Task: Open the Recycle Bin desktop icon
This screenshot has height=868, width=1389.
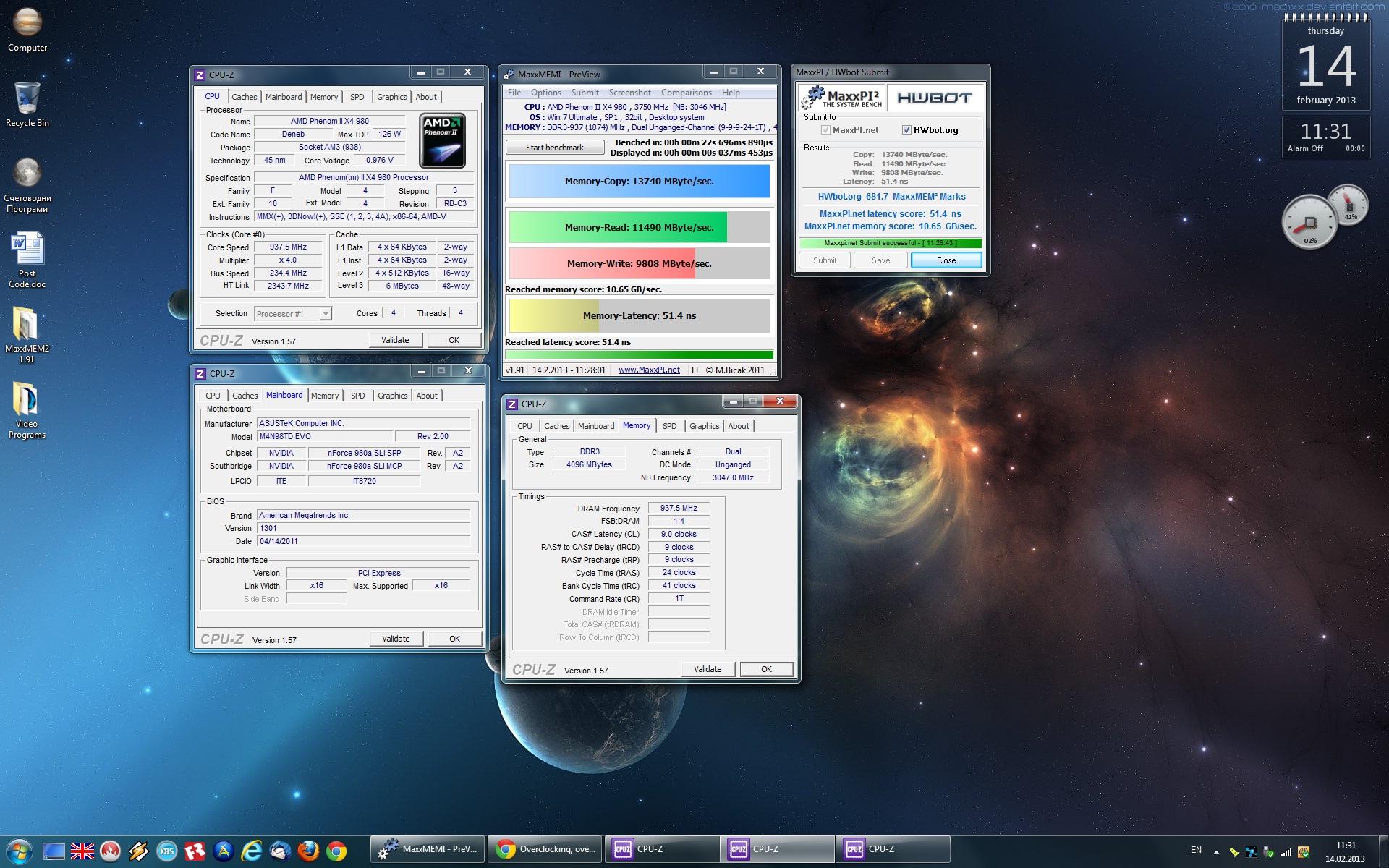Action: 27,104
